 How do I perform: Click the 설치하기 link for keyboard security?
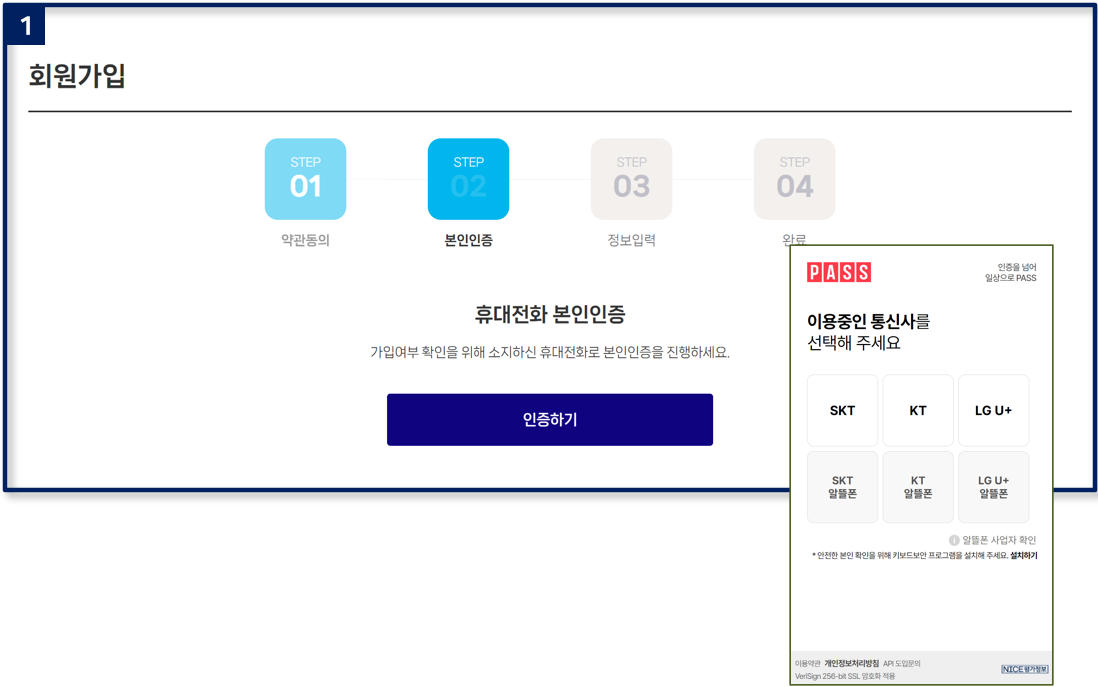(x=1023, y=555)
